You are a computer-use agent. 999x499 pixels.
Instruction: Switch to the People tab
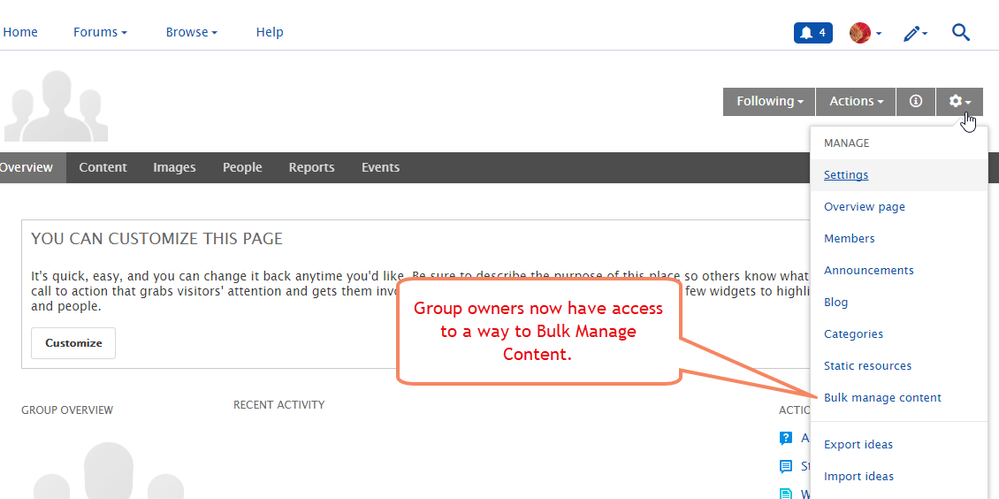tap(242, 167)
